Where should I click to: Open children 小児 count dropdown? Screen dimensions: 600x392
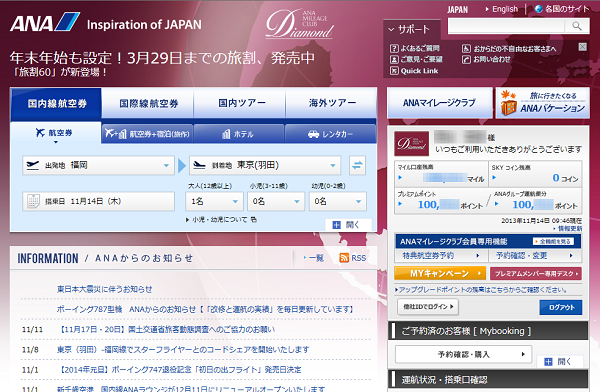point(276,201)
